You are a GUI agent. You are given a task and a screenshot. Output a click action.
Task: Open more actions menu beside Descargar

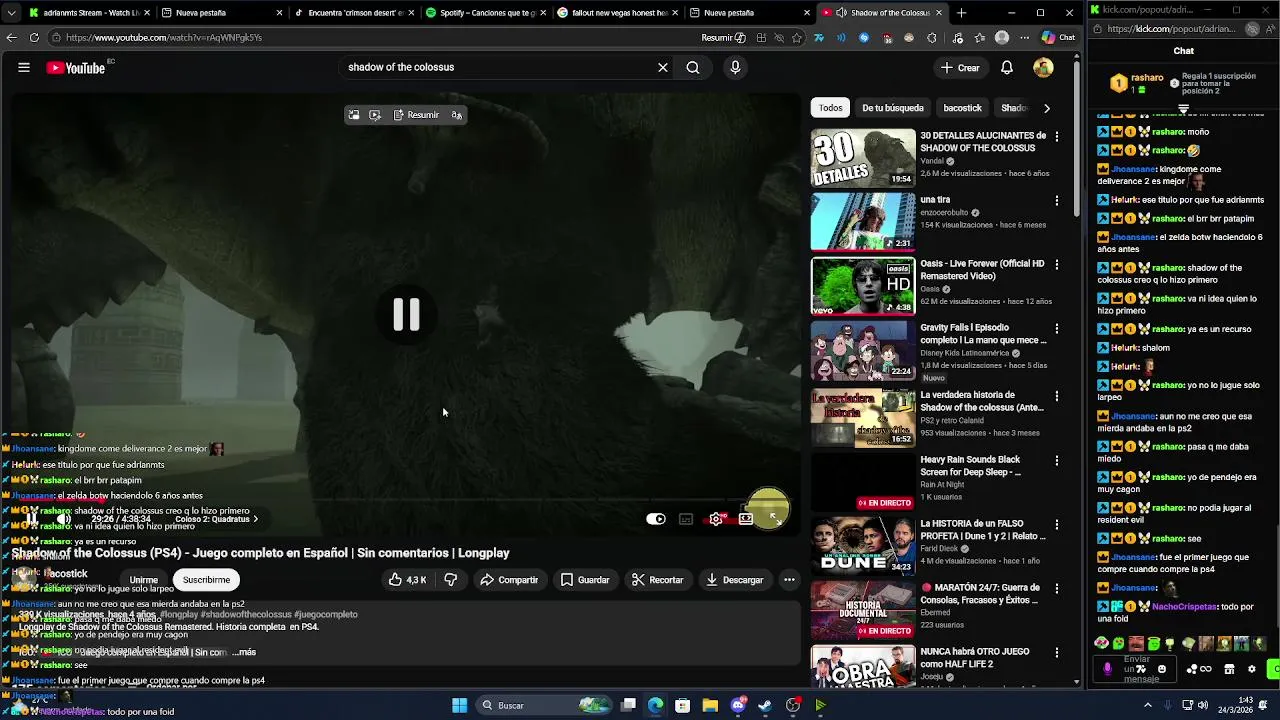click(x=789, y=580)
